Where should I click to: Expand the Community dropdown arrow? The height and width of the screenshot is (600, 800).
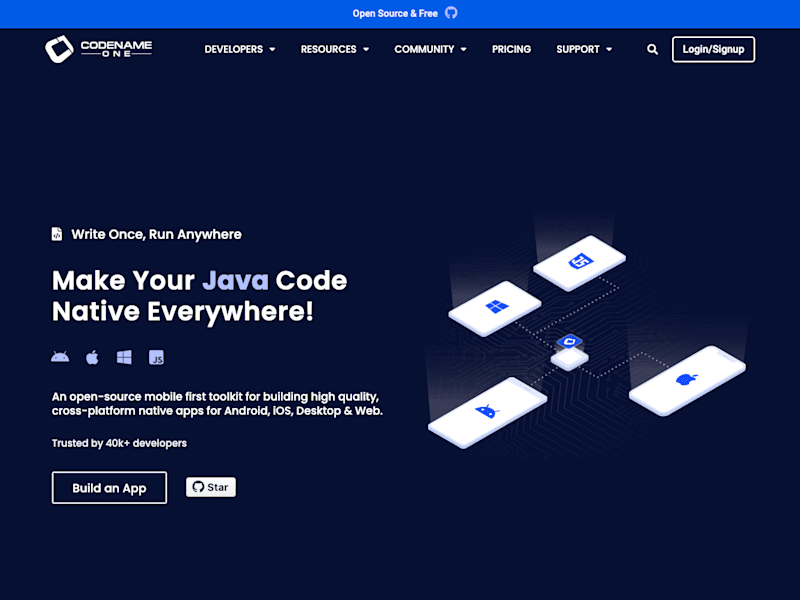(463, 49)
